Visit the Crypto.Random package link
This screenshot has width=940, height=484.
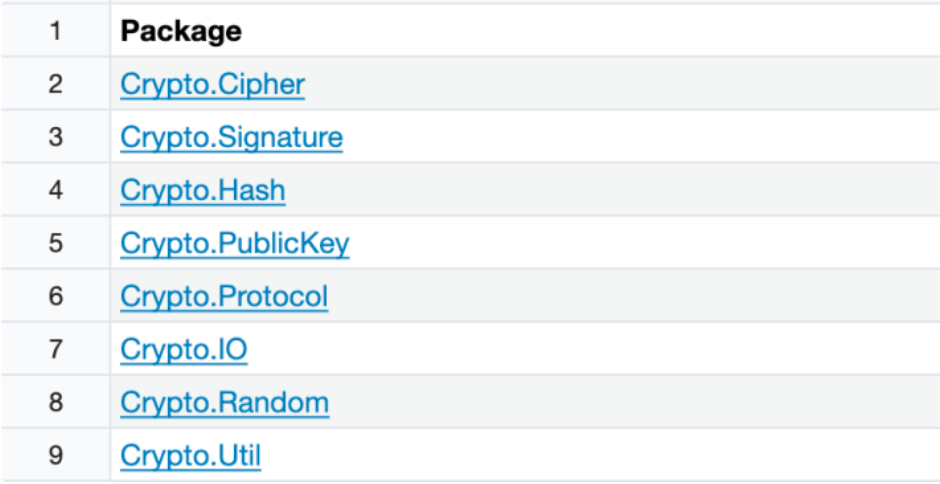point(224,402)
